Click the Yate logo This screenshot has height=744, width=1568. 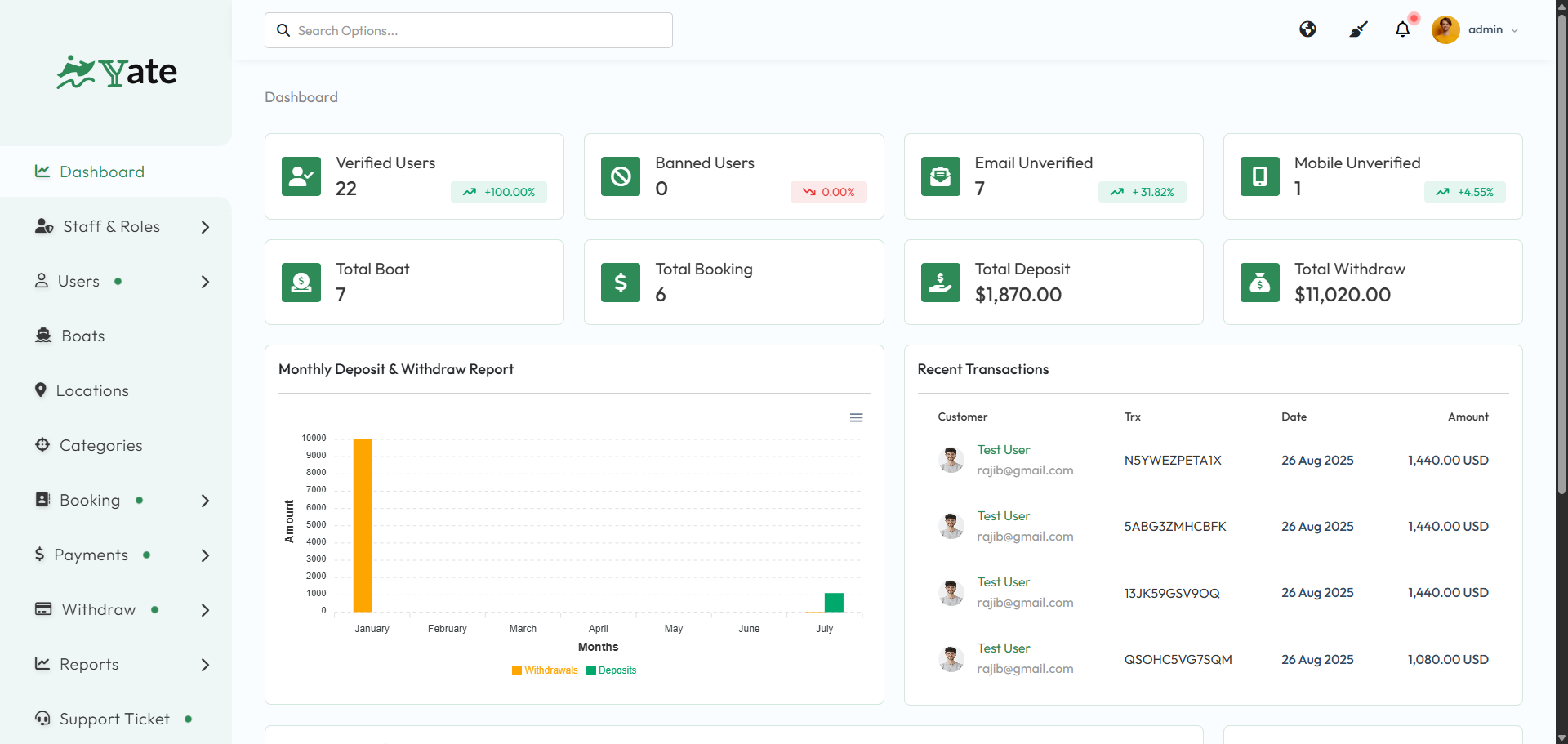point(117,73)
